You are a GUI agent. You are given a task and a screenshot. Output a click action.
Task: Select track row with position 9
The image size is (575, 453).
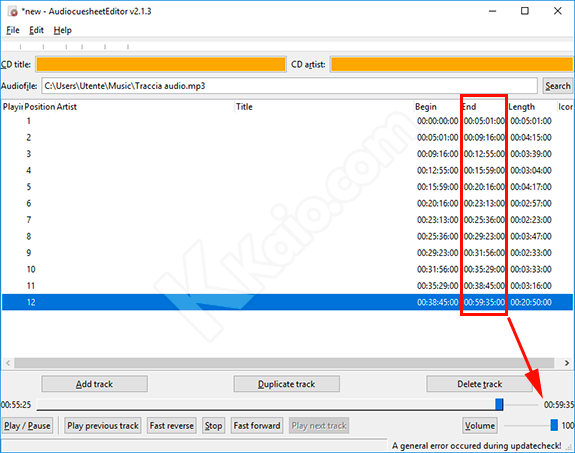tap(287, 253)
